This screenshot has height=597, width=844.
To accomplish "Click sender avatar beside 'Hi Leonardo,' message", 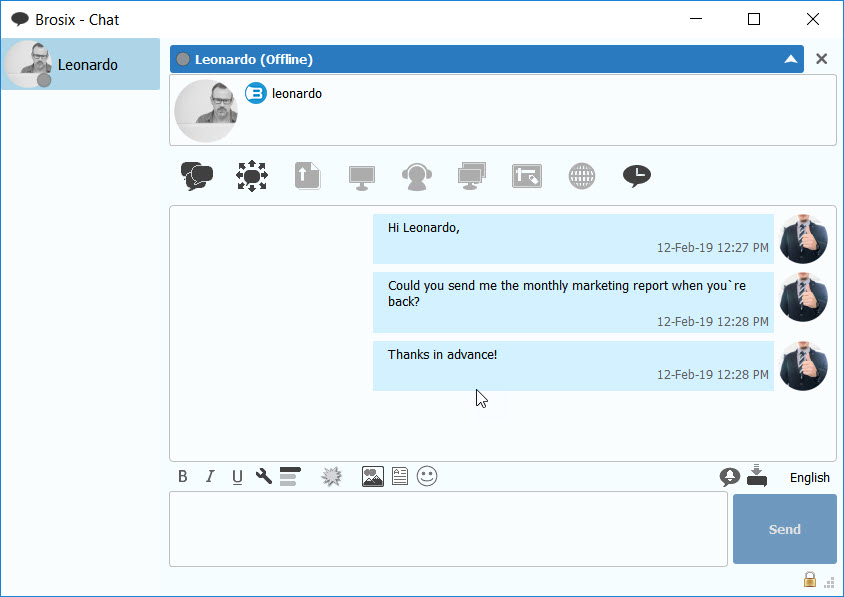I will [804, 239].
